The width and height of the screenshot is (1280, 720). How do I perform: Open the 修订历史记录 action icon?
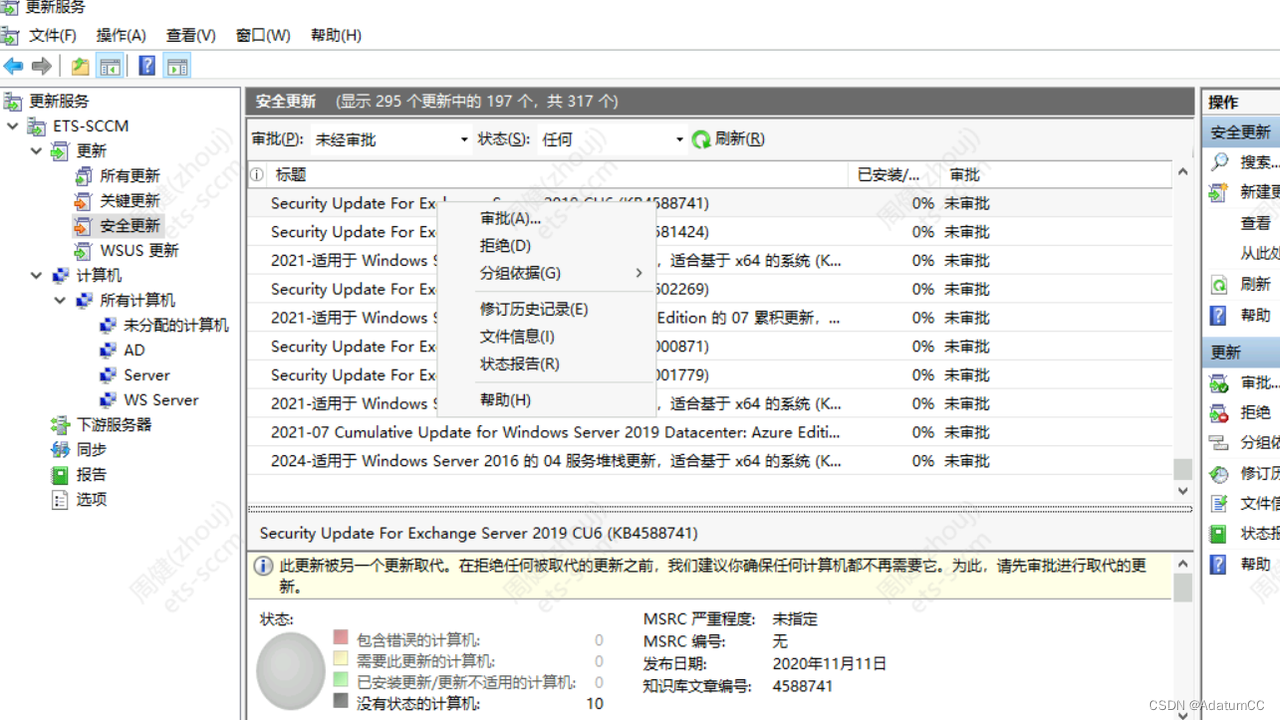(x=1218, y=472)
